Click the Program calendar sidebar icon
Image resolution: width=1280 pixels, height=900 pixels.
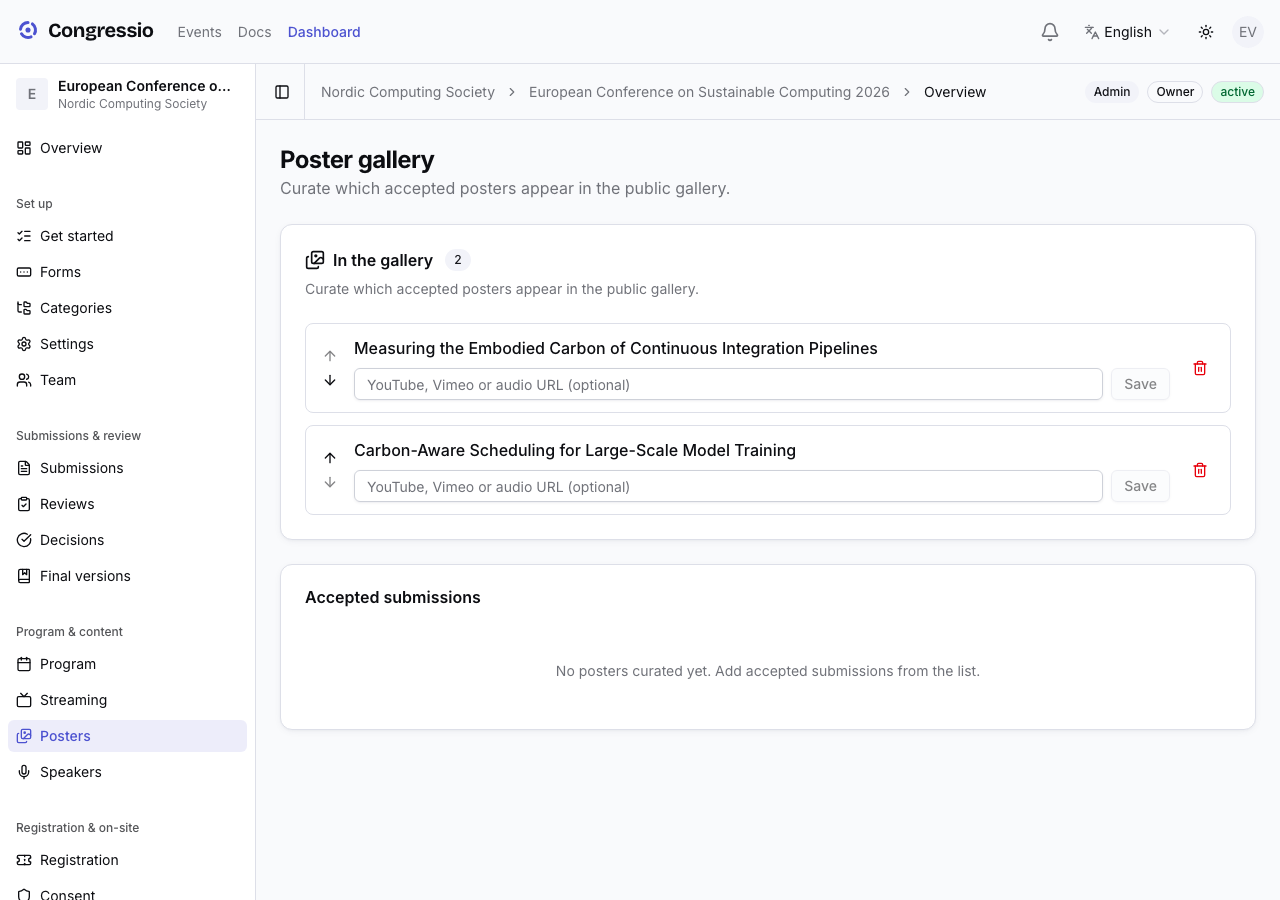pos(24,664)
